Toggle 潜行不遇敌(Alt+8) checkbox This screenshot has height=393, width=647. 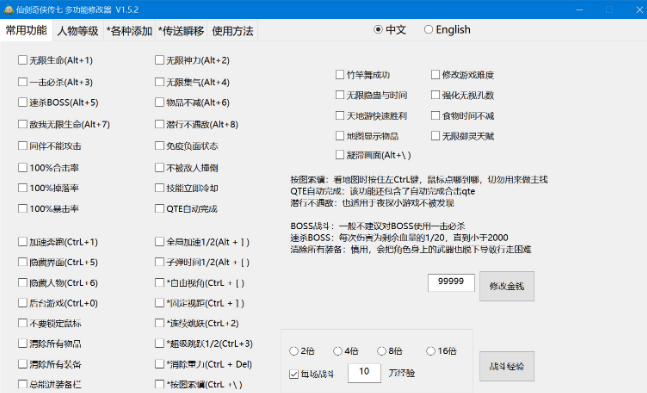(x=160, y=124)
